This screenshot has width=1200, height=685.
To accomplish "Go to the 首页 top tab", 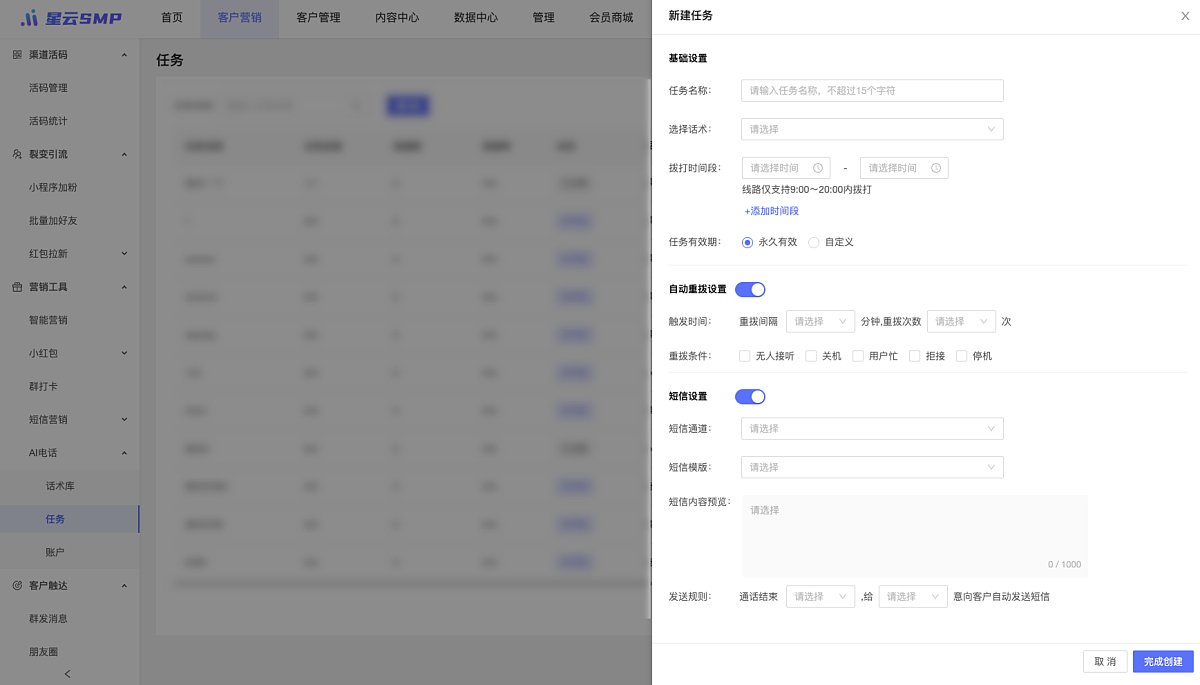I will pyautogui.click(x=172, y=18).
